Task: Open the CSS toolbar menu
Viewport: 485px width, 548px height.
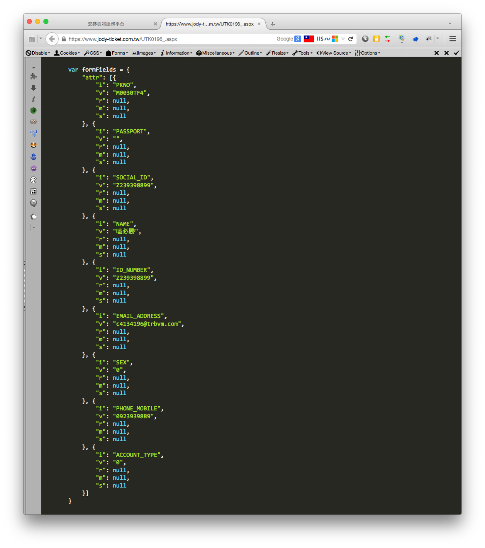Action: click(93, 53)
